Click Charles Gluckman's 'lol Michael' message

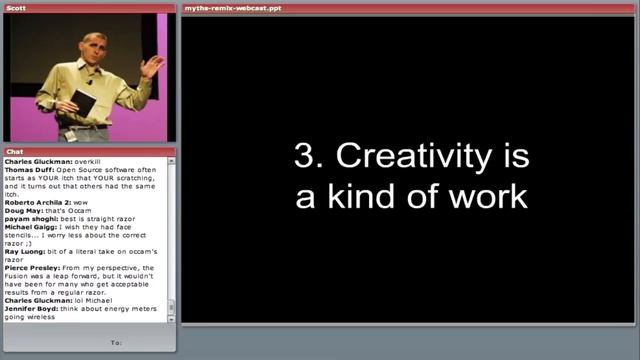click(x=58, y=300)
